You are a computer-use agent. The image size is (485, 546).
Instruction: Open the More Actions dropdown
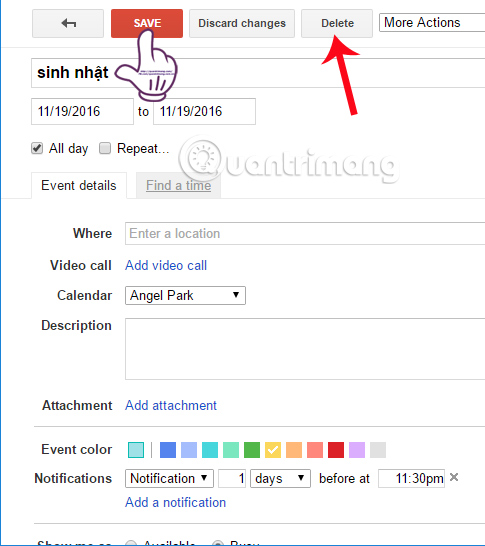432,23
